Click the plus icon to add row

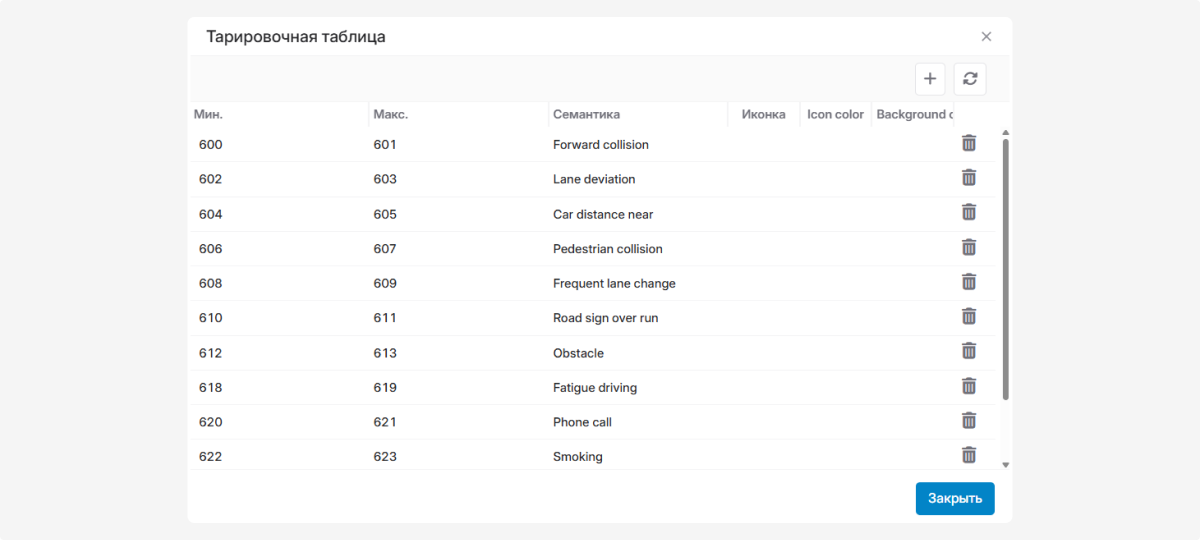930,79
